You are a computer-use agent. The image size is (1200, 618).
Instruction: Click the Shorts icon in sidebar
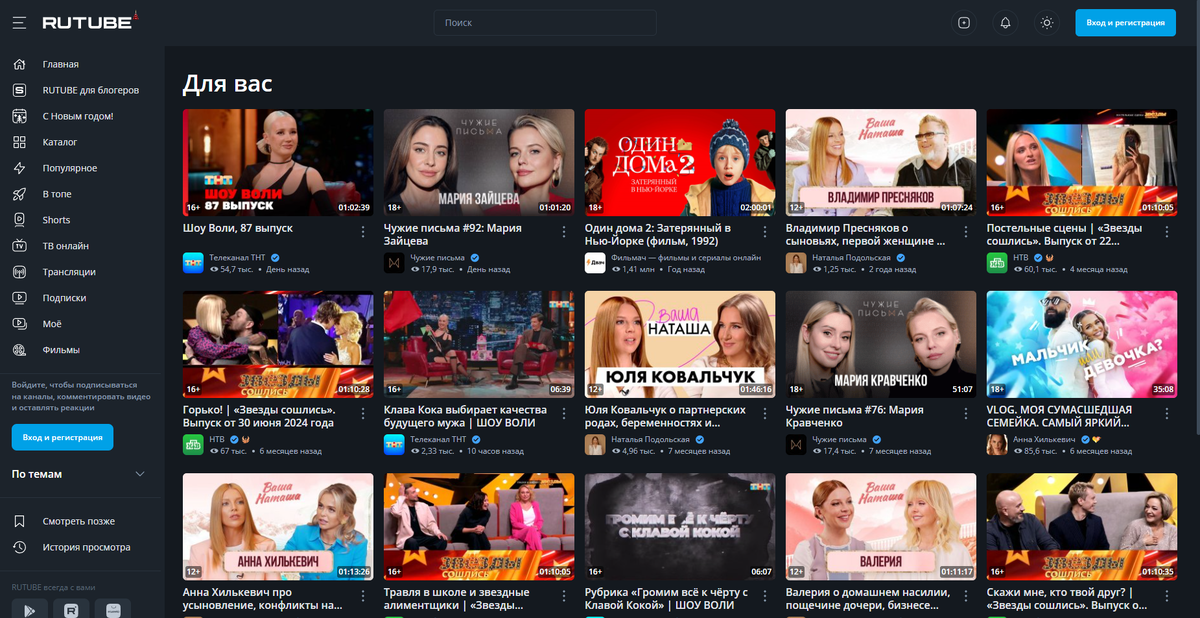(x=19, y=220)
